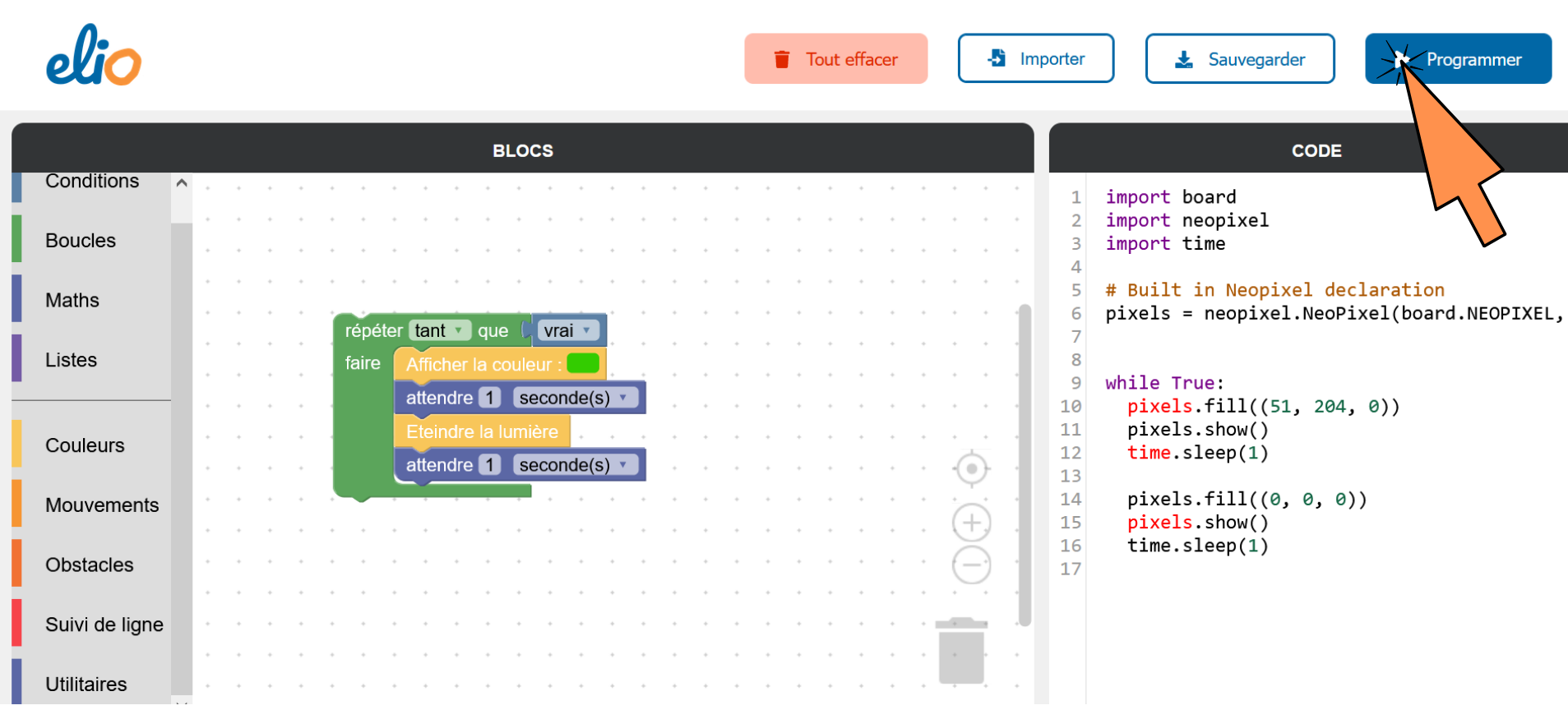Click the trash icon in Tout effacer
This screenshot has height=710, width=1568.
[x=782, y=59]
